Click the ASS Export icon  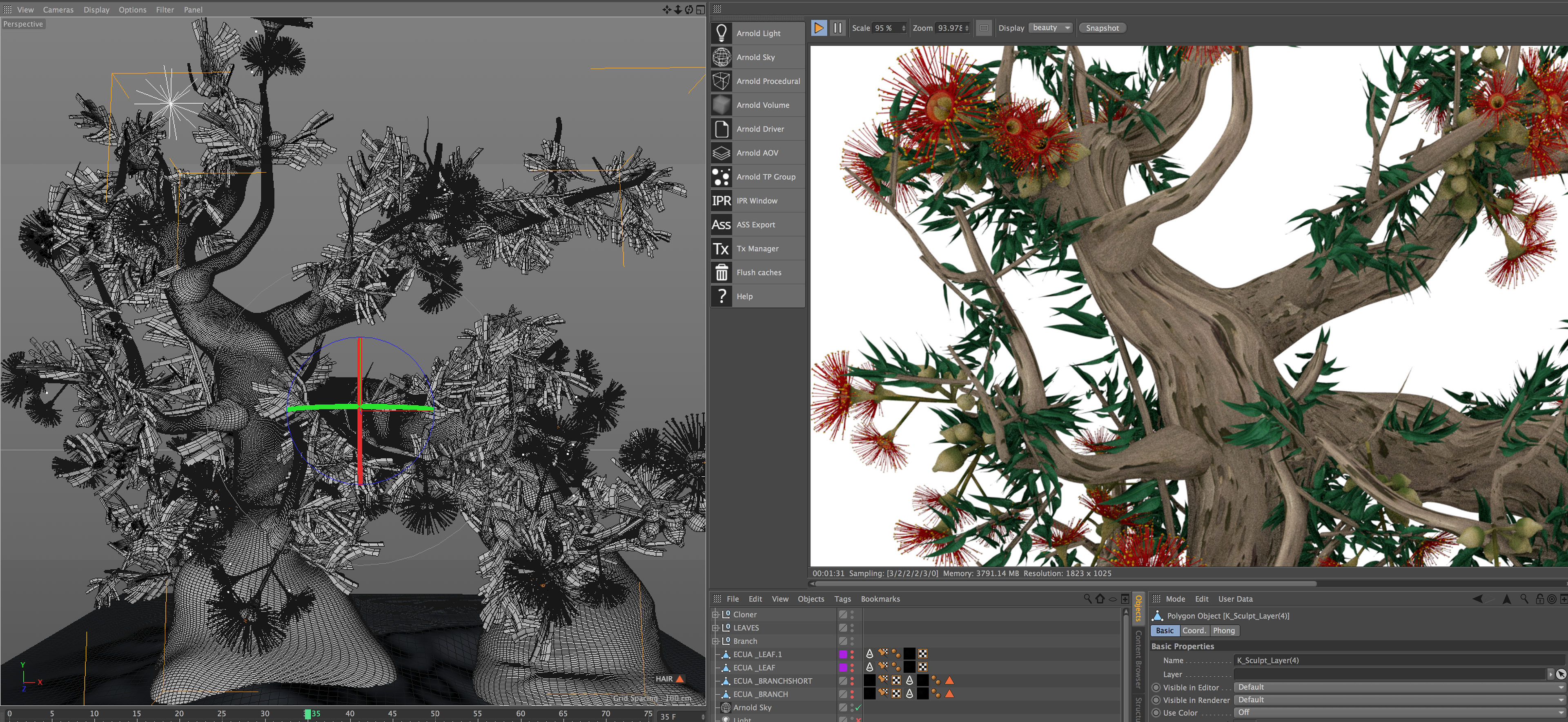click(721, 224)
